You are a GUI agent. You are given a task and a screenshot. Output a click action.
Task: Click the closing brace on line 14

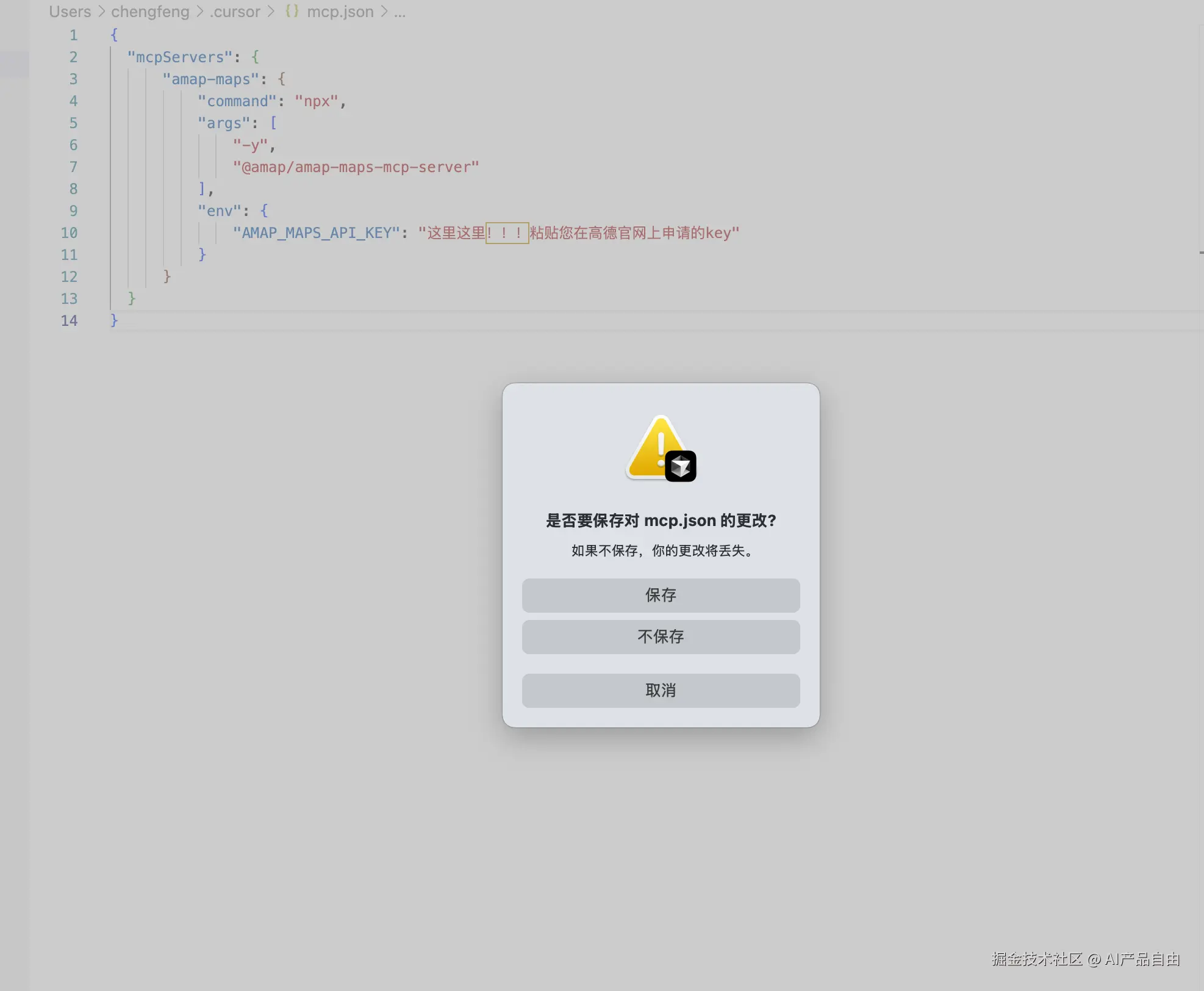tap(114, 320)
